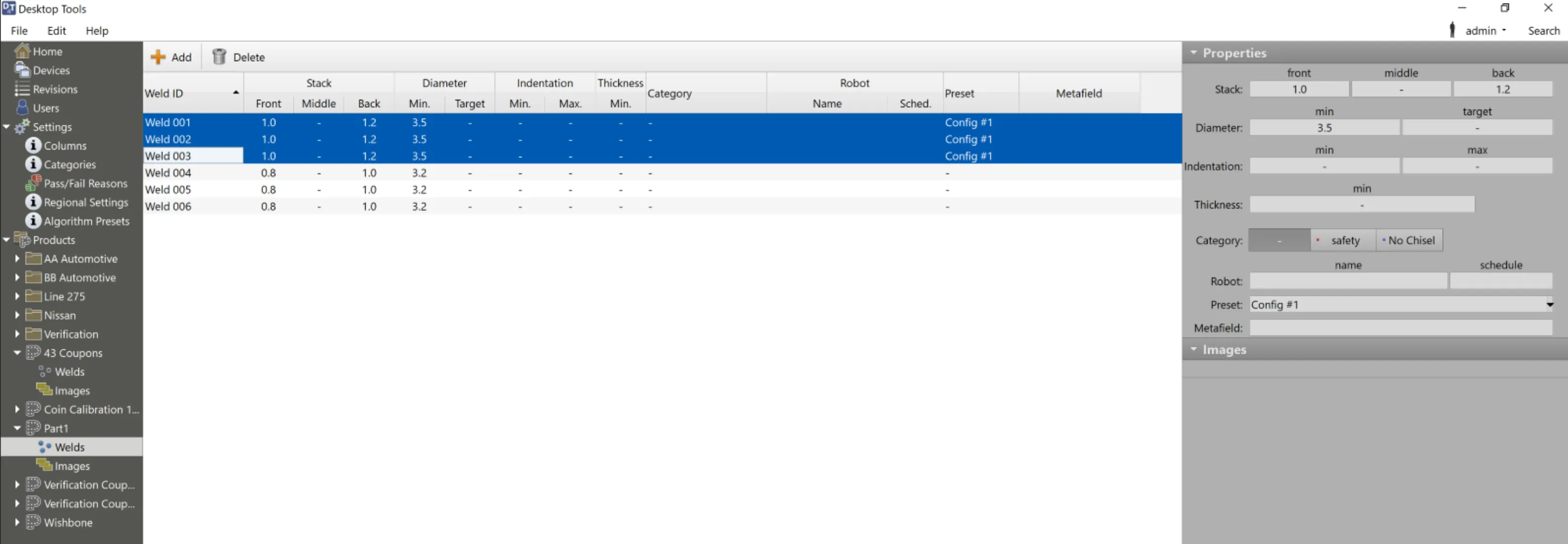Click Images icon under 43 Coupons
This screenshot has height=544, width=1568.
[44, 390]
